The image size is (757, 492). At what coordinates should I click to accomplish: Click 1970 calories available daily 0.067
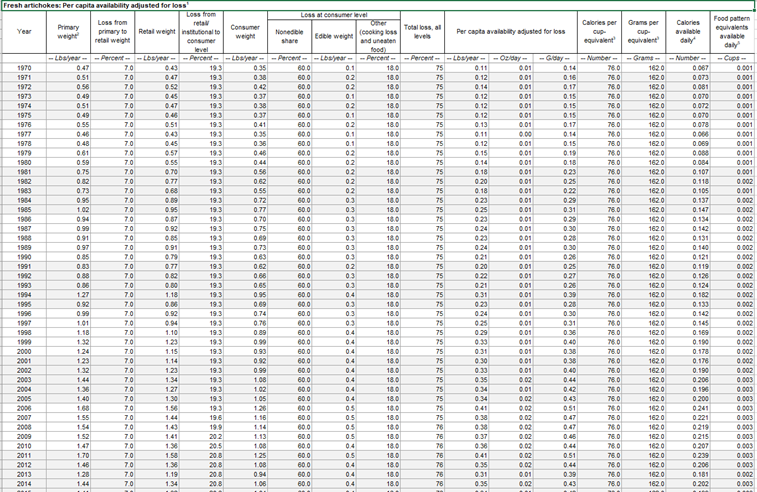[688, 68]
